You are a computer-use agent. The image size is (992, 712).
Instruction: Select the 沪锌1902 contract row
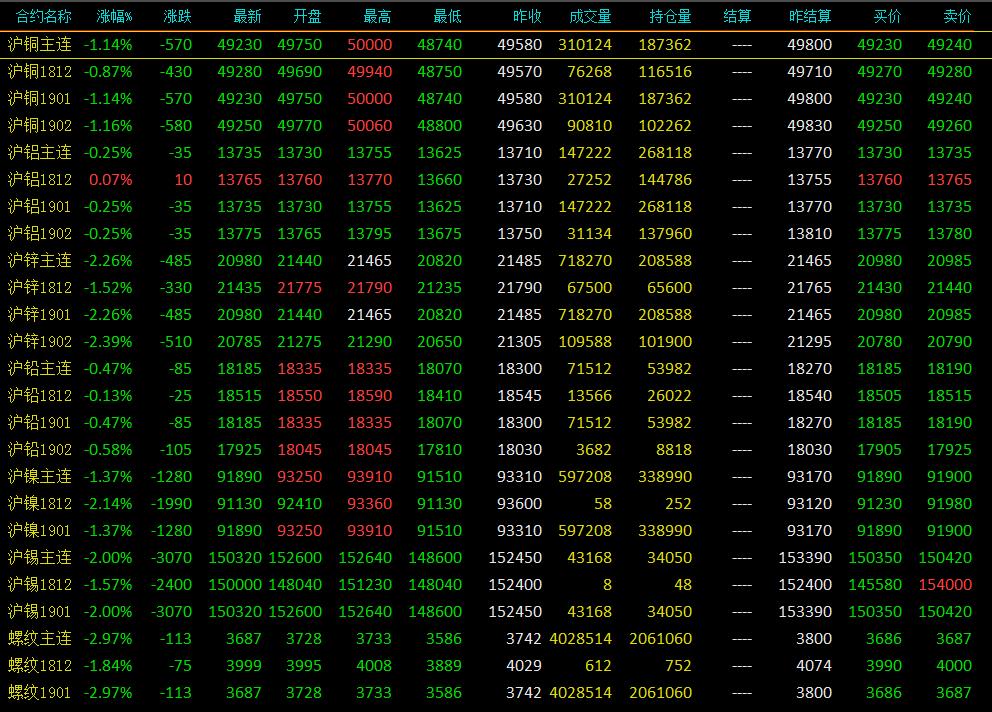pos(496,342)
